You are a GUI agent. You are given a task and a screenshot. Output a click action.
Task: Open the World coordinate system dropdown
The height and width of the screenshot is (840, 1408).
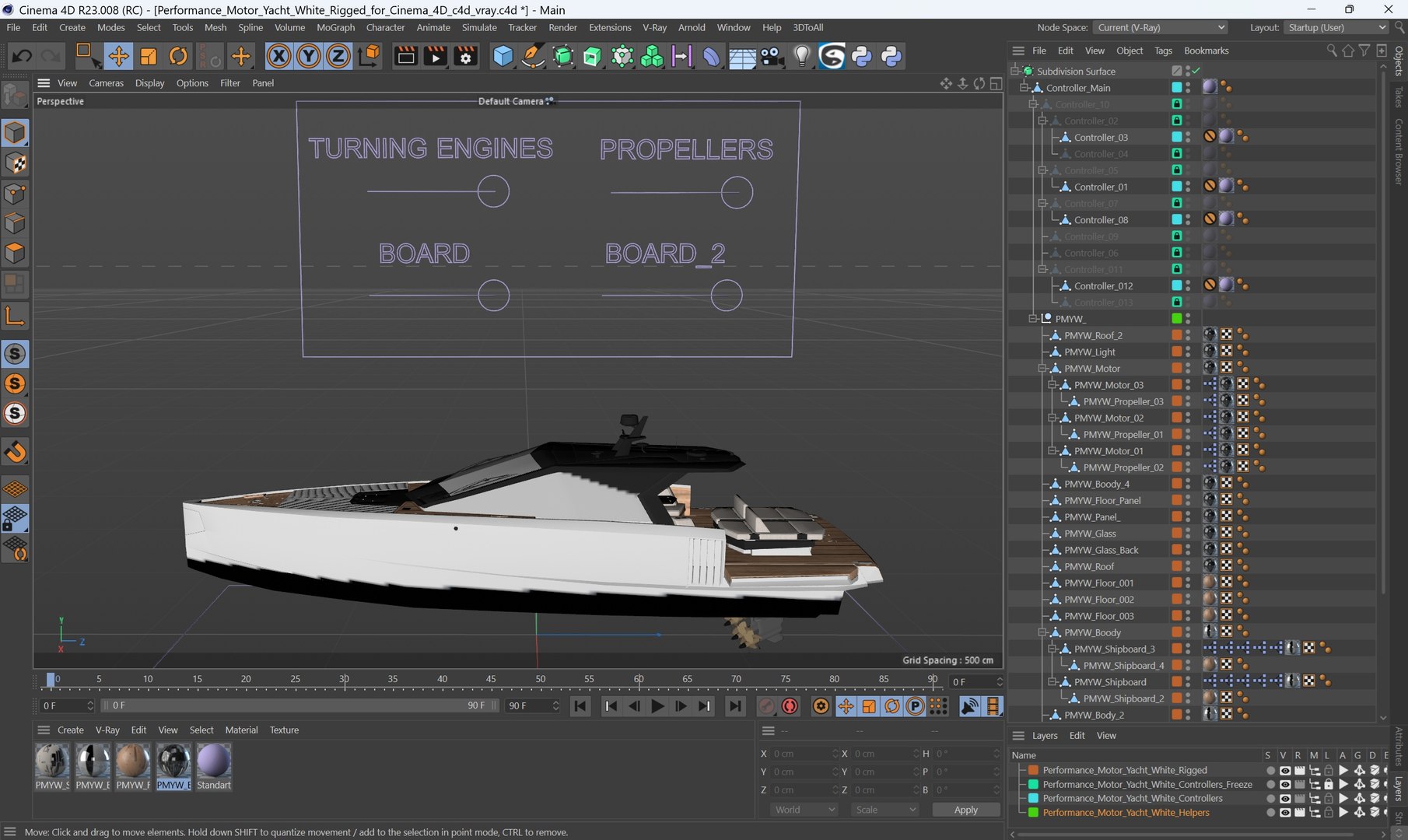[x=804, y=810]
